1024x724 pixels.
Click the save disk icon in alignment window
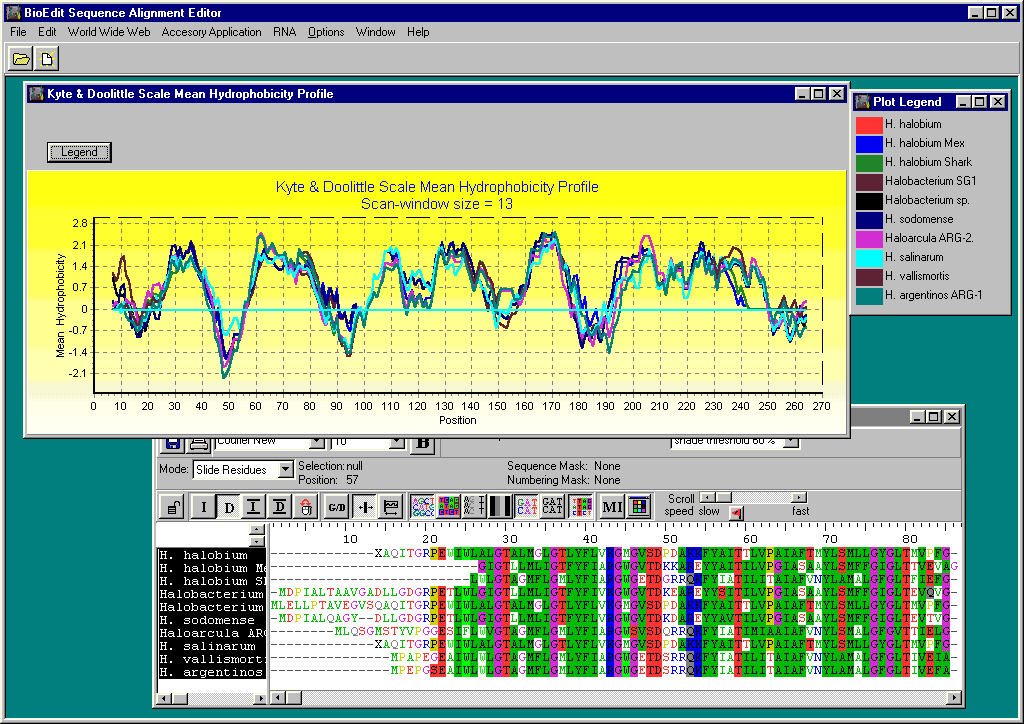click(x=173, y=443)
